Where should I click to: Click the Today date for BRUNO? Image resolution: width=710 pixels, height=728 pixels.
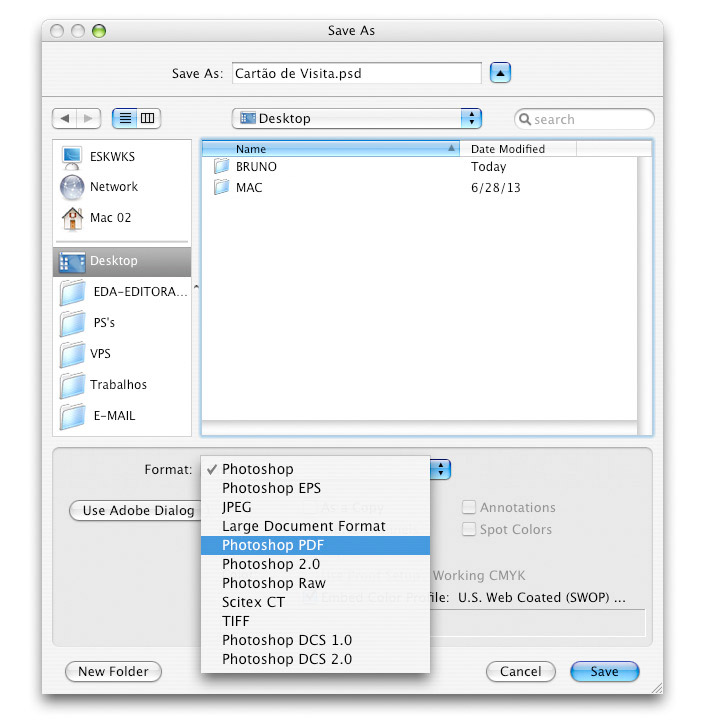489,167
